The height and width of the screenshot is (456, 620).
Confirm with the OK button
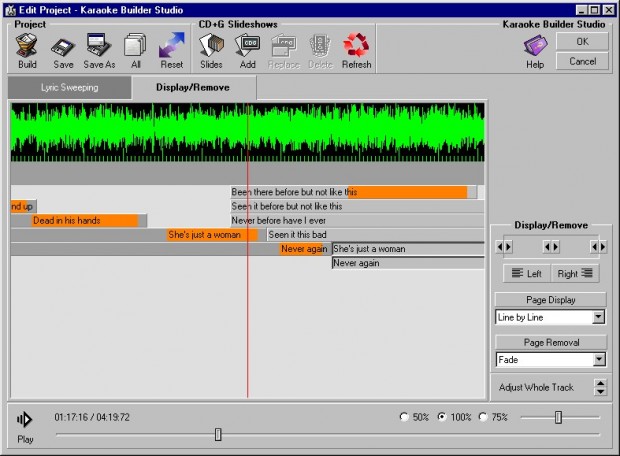coord(582,41)
